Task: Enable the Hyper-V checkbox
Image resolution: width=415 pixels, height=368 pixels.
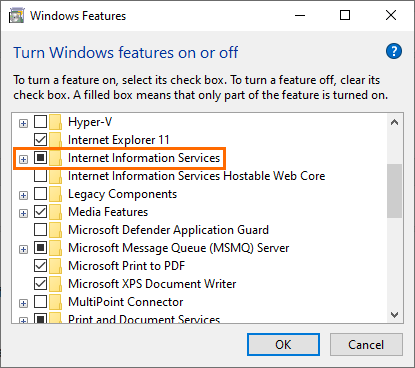Action: point(40,121)
